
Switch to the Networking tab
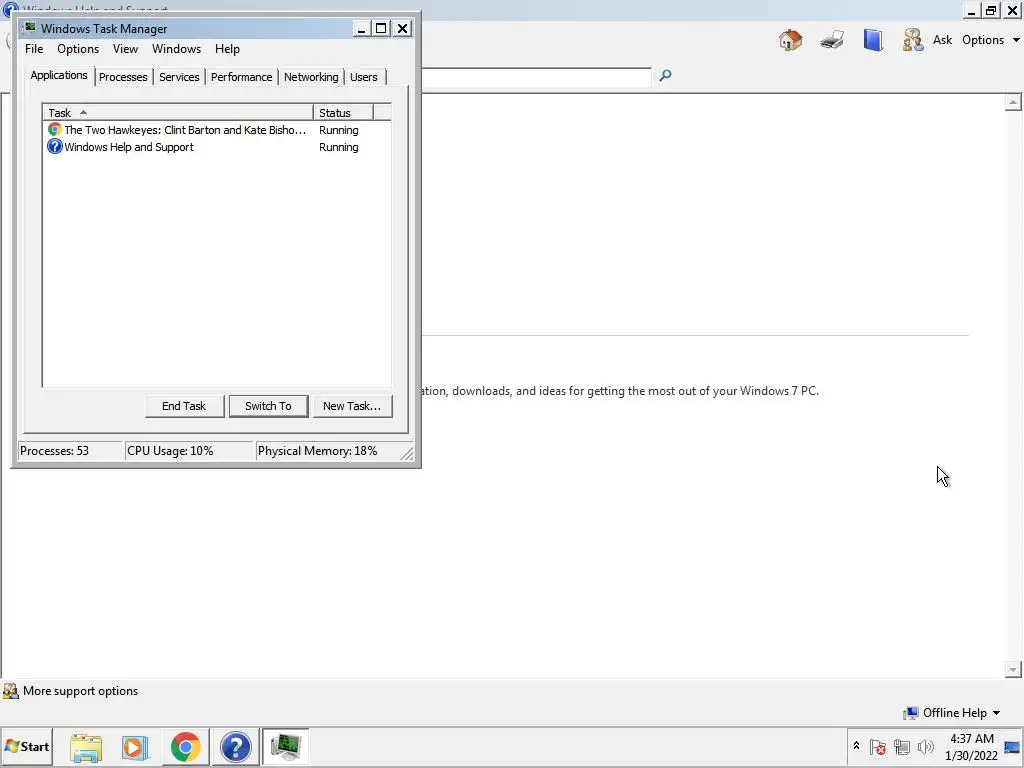coord(311,77)
